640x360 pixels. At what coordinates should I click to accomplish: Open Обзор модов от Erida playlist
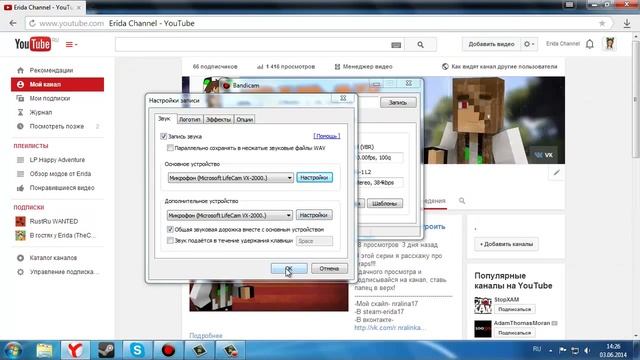click(60, 174)
